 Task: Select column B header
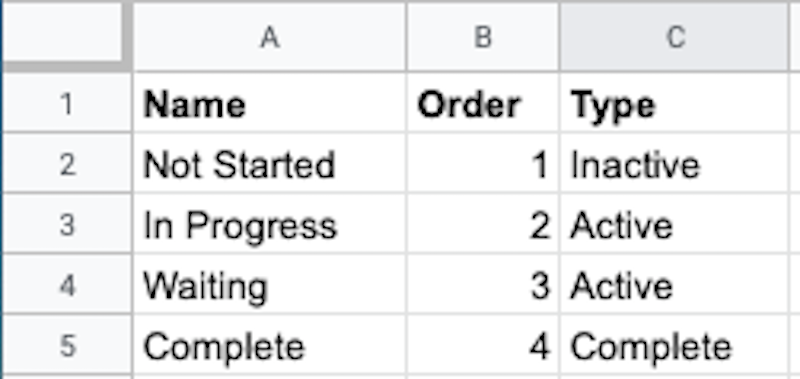click(x=483, y=37)
